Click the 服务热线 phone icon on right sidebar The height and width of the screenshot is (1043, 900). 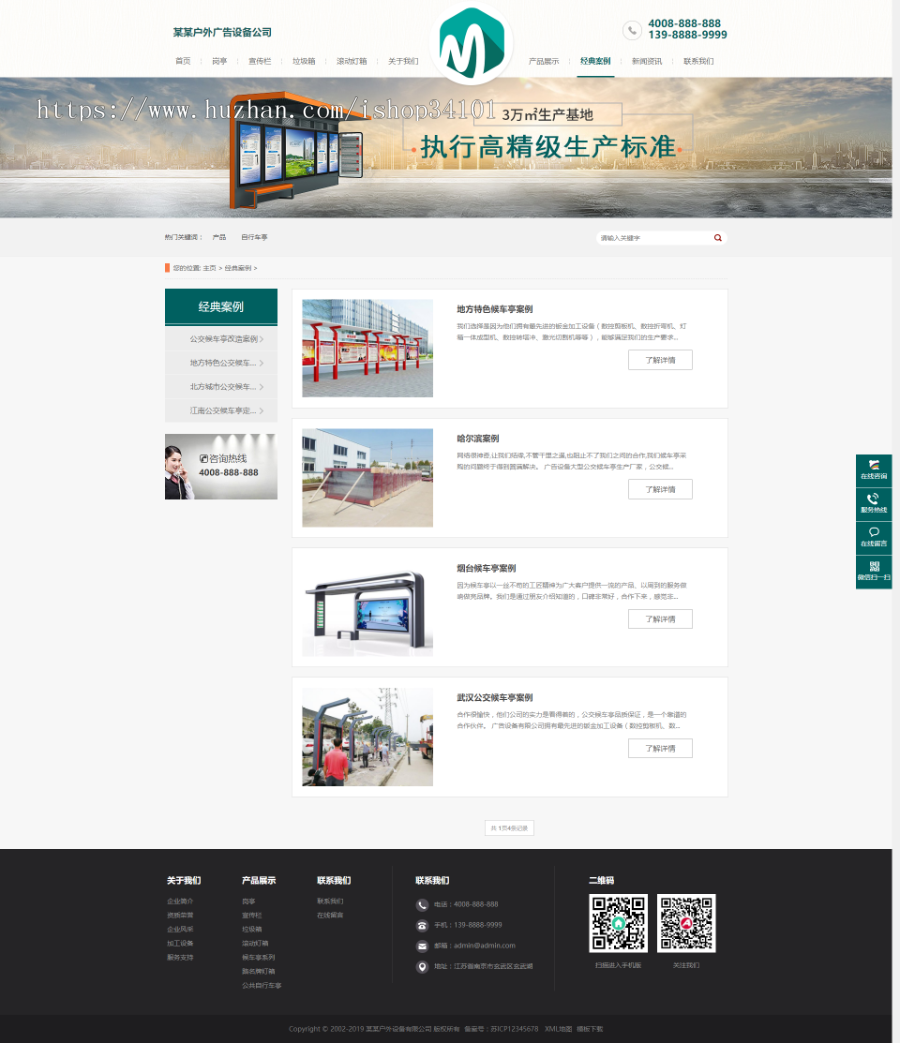tap(875, 499)
